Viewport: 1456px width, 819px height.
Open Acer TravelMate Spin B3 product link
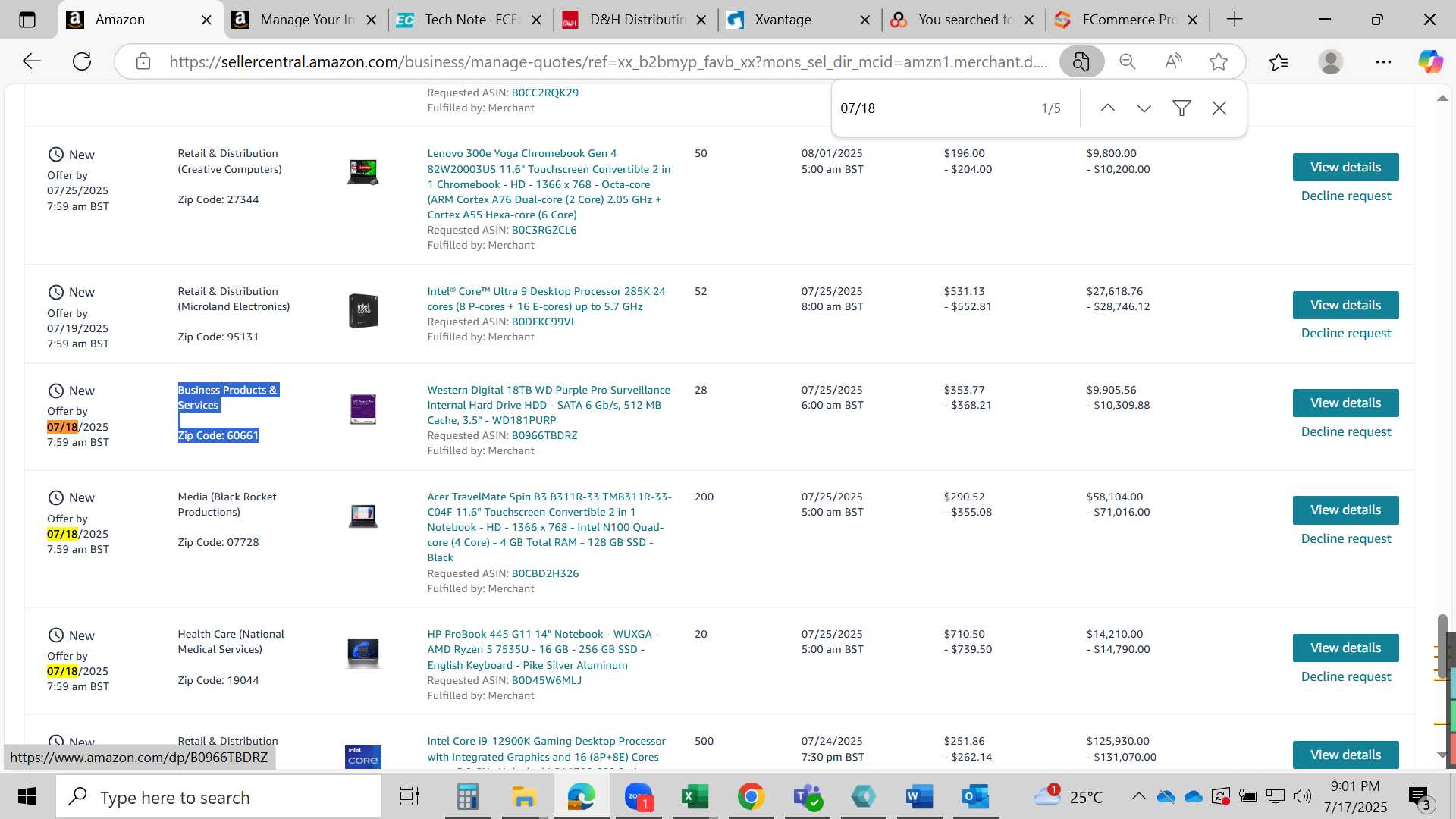(549, 527)
